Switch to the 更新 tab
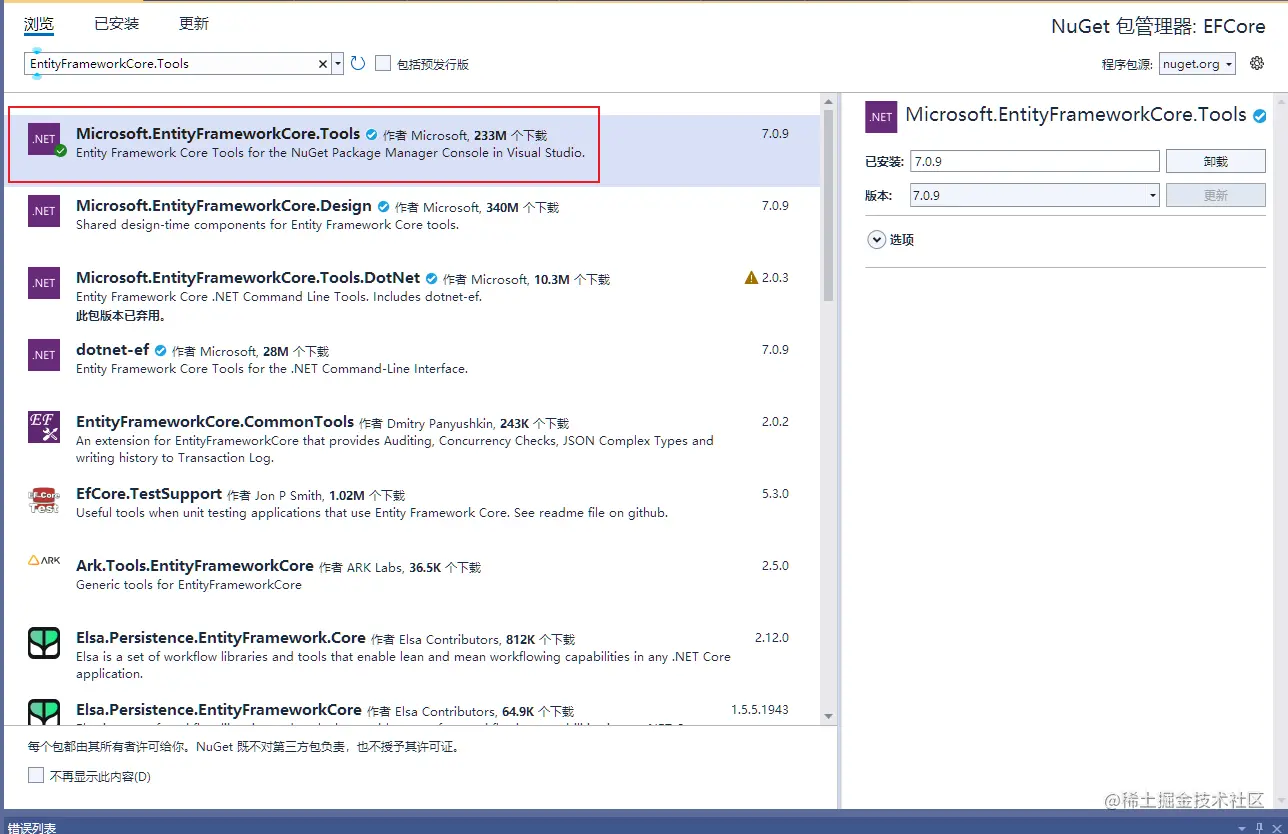 tap(194, 23)
